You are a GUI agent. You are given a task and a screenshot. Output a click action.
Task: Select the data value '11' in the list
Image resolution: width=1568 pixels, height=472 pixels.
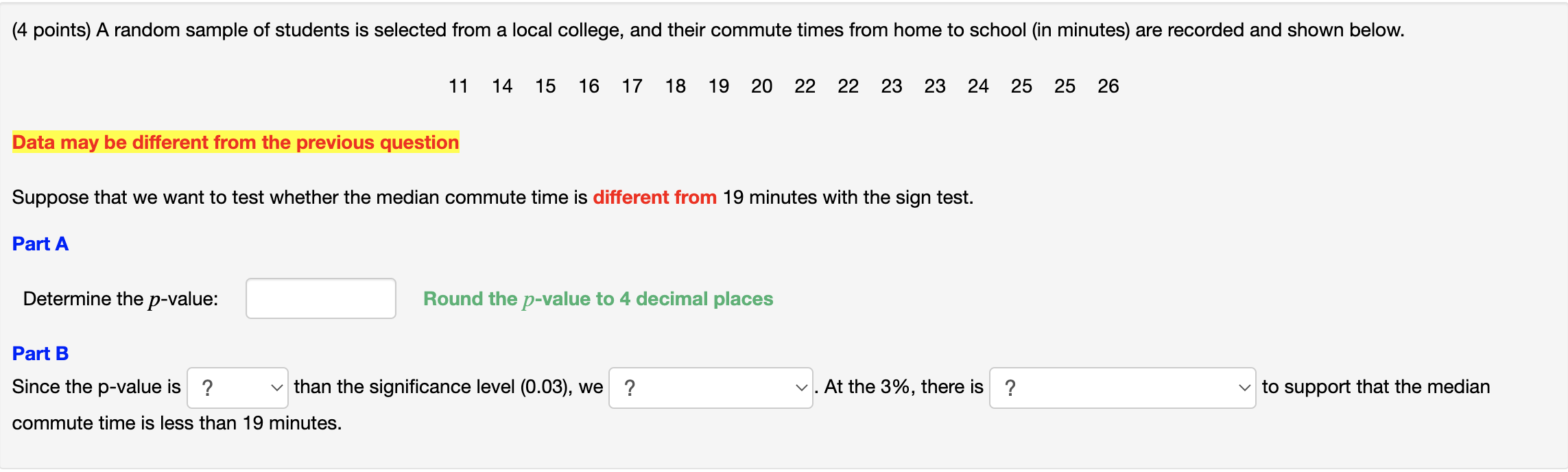coord(459,86)
